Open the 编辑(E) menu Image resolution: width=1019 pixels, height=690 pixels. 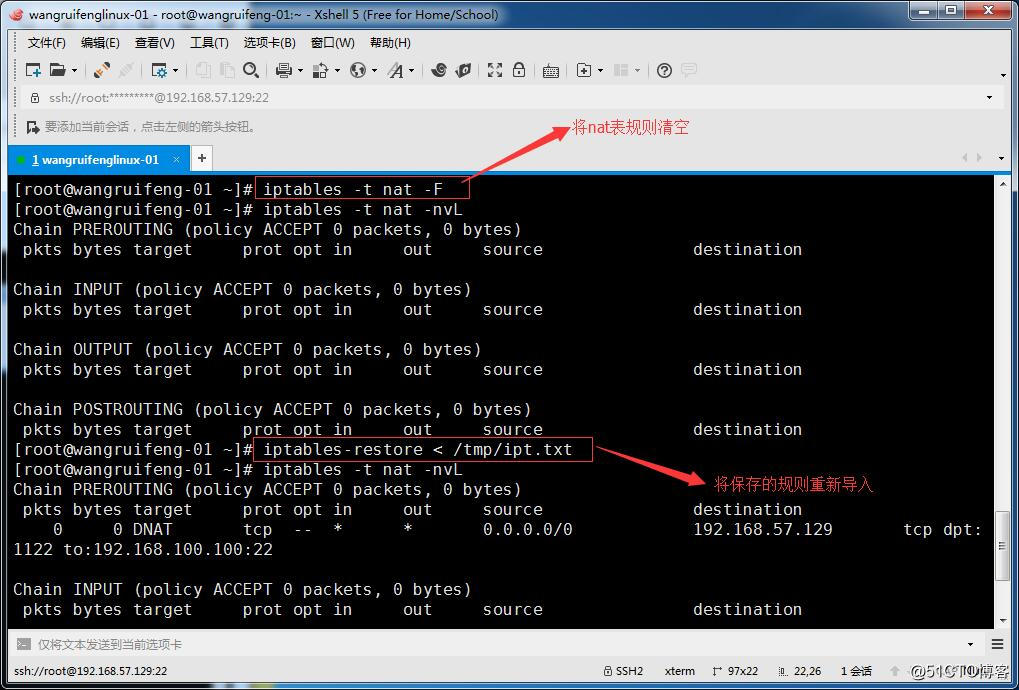[x=100, y=43]
